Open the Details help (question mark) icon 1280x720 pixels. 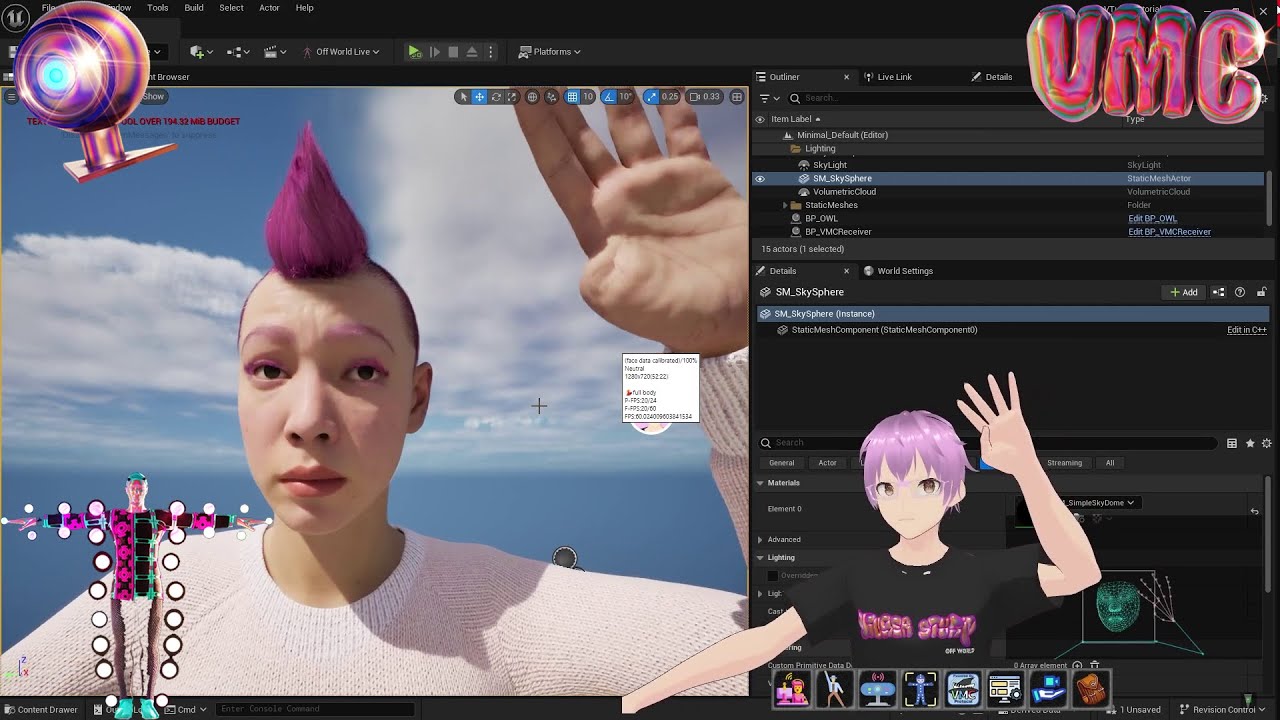[x=1240, y=292]
